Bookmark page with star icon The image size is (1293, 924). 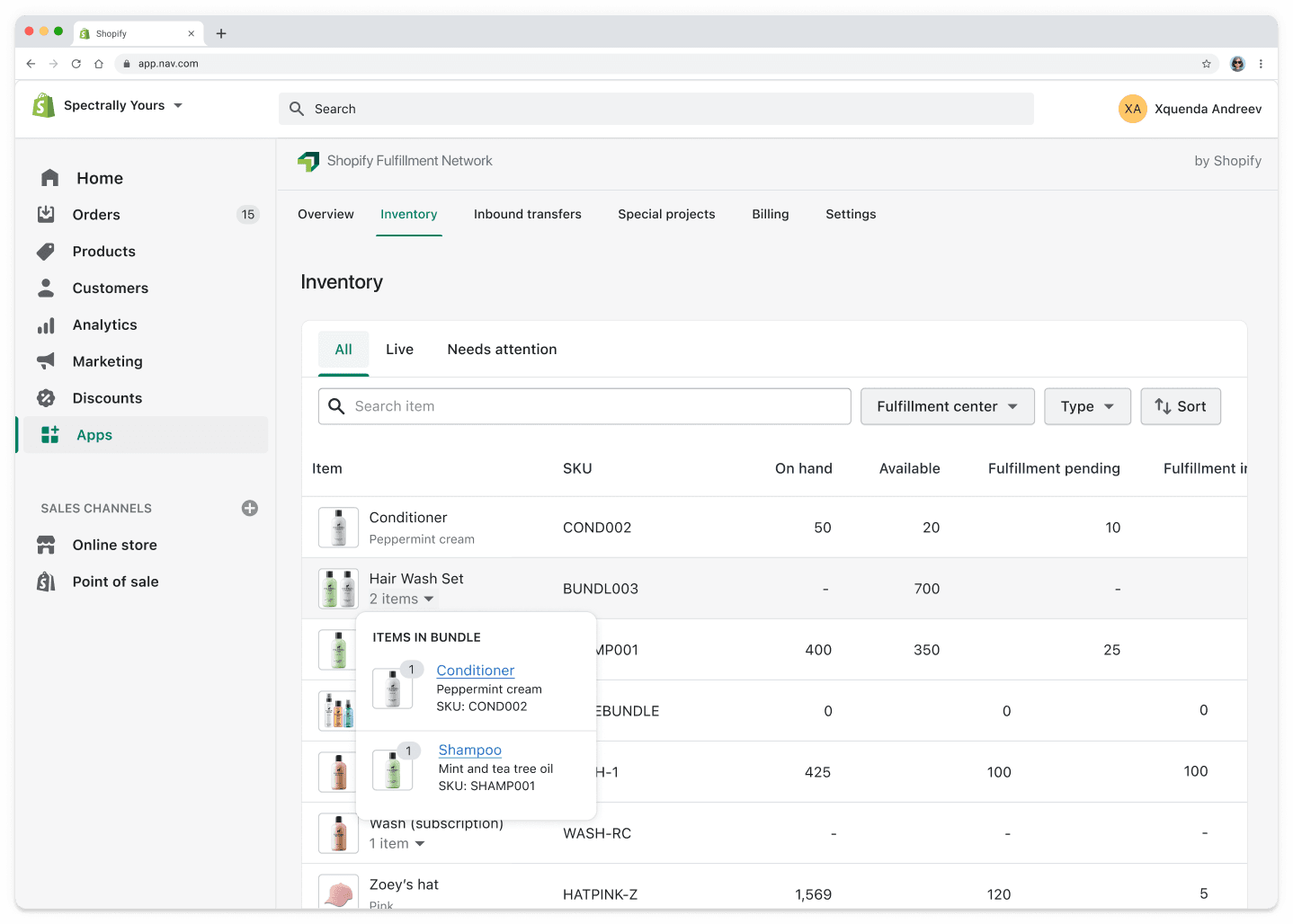1207,64
